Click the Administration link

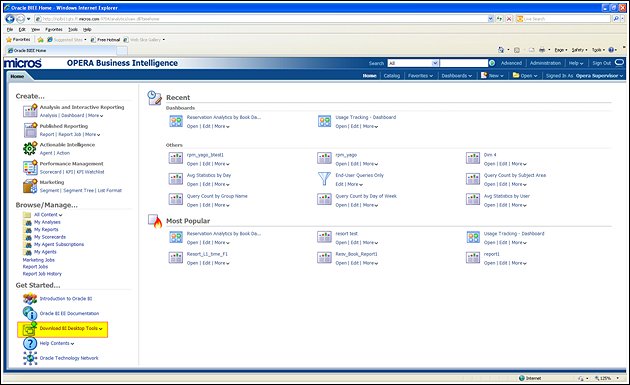pyautogui.click(x=545, y=63)
